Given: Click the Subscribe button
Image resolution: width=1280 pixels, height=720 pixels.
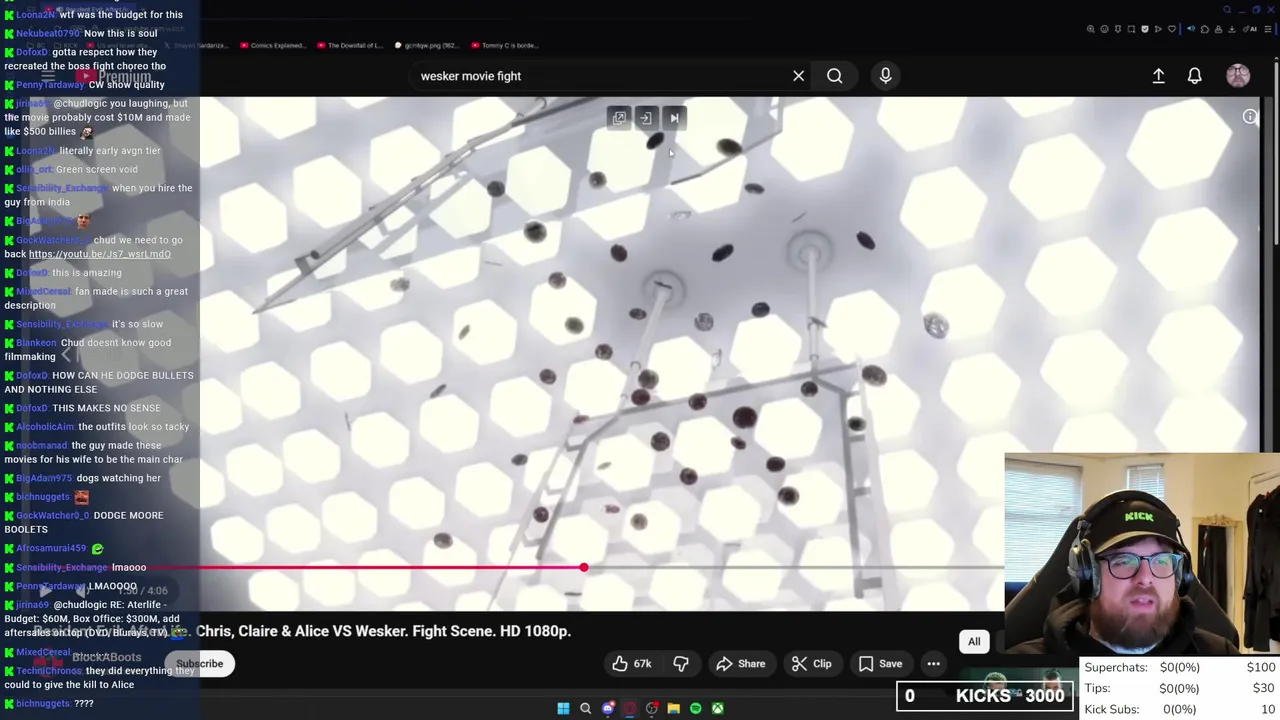Looking at the screenshot, I should point(199,664).
